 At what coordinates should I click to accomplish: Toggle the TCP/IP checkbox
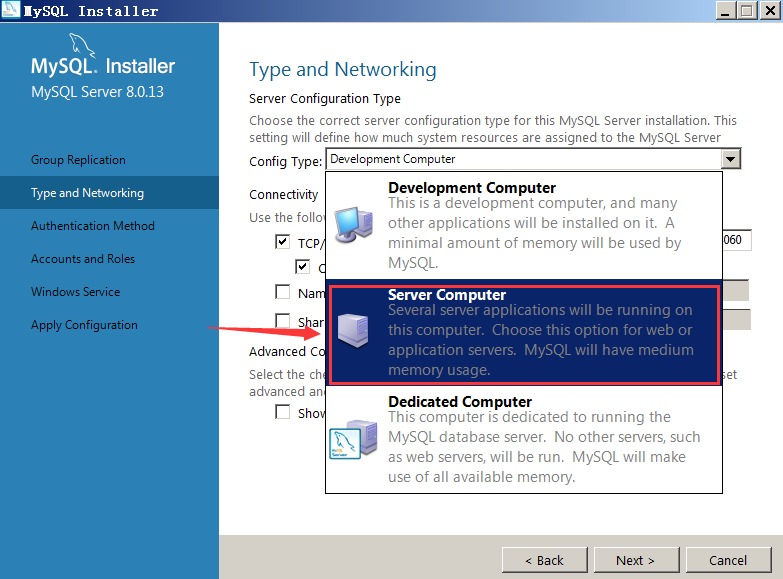(x=283, y=242)
